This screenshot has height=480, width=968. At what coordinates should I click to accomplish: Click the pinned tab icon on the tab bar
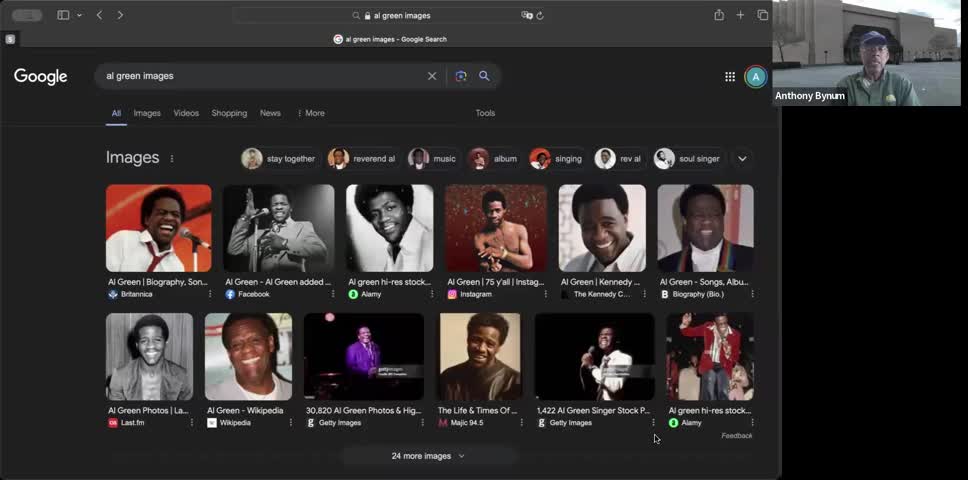(x=10, y=39)
